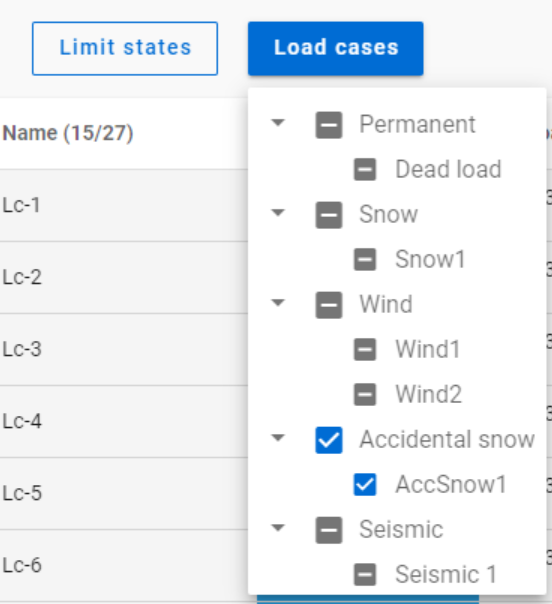This screenshot has height=604, width=552.
Task: Toggle the Snow group checkbox
Action: 329,215
